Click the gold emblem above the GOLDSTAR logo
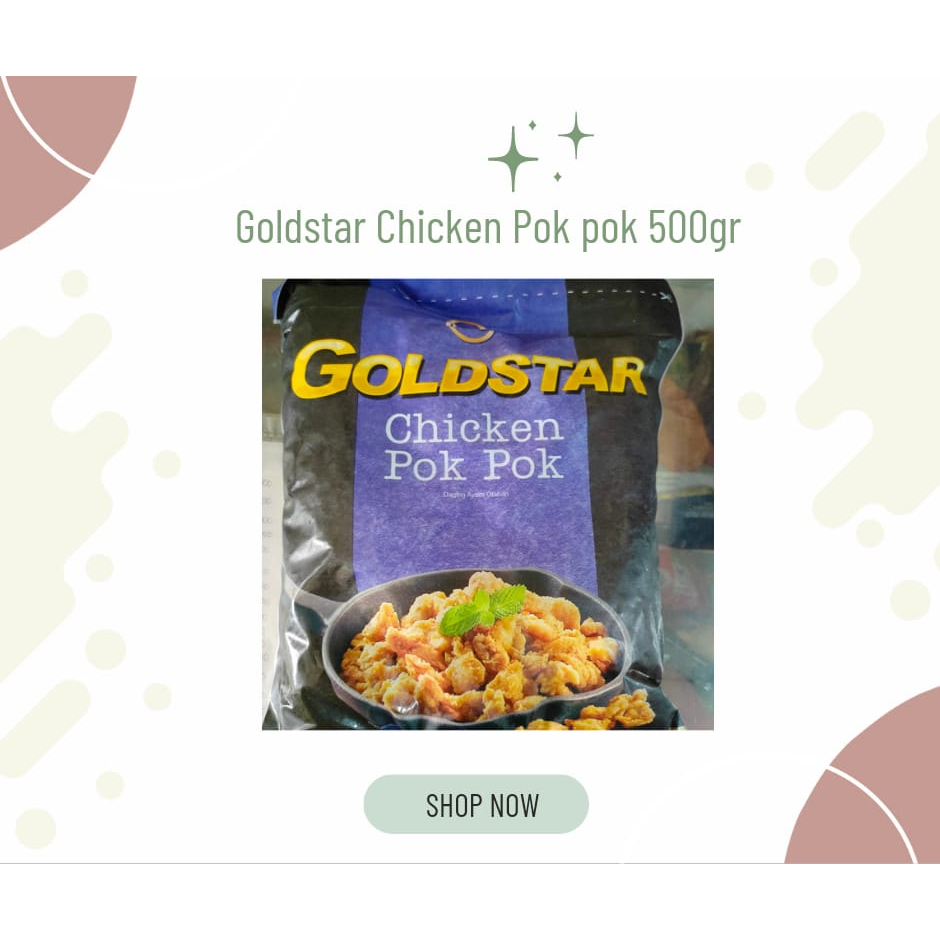 click(x=469, y=332)
